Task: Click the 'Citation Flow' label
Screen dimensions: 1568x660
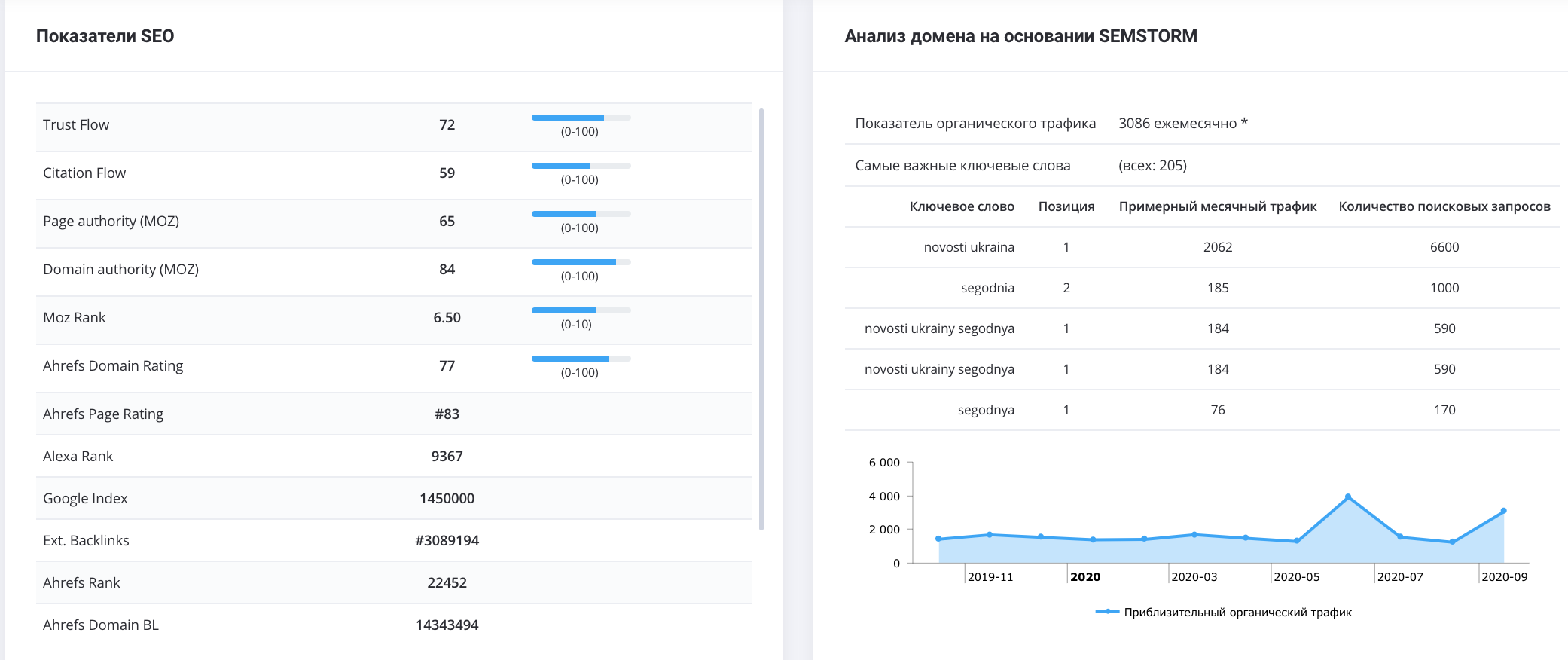Action: 84,173
